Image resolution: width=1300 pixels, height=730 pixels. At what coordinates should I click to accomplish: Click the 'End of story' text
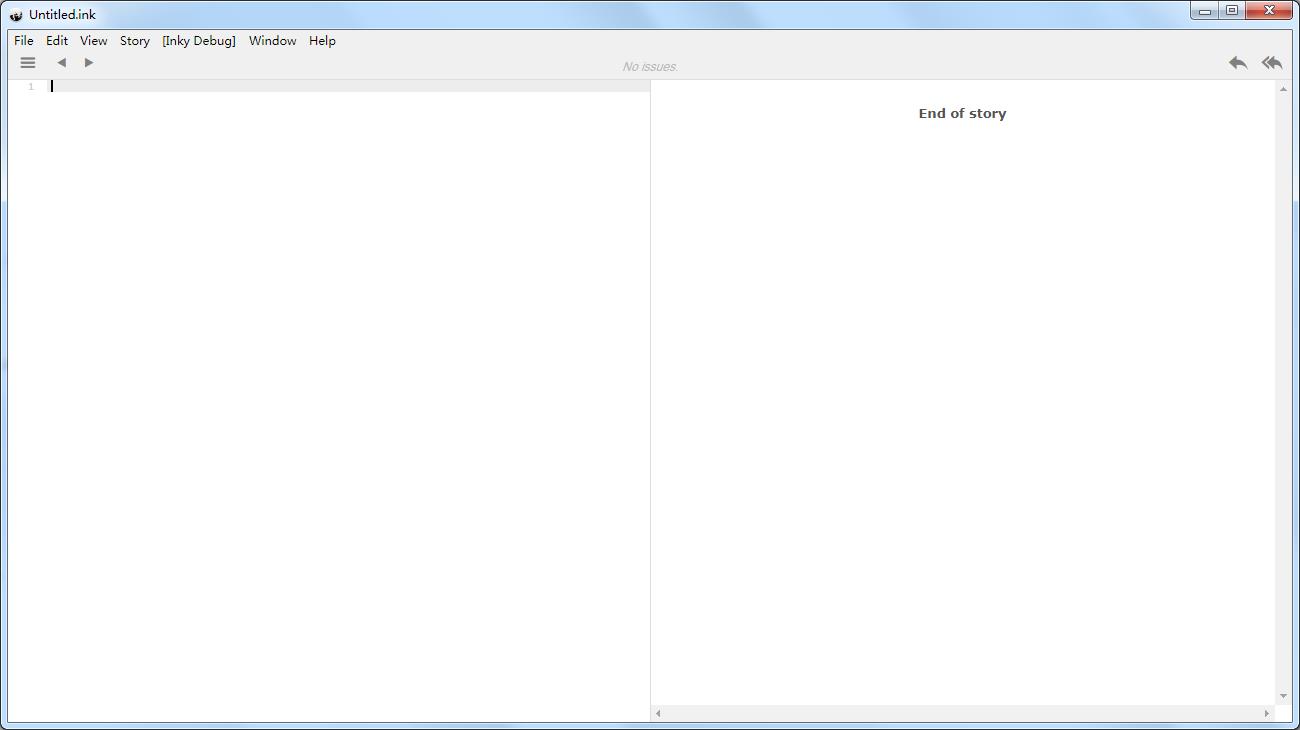[x=962, y=114]
